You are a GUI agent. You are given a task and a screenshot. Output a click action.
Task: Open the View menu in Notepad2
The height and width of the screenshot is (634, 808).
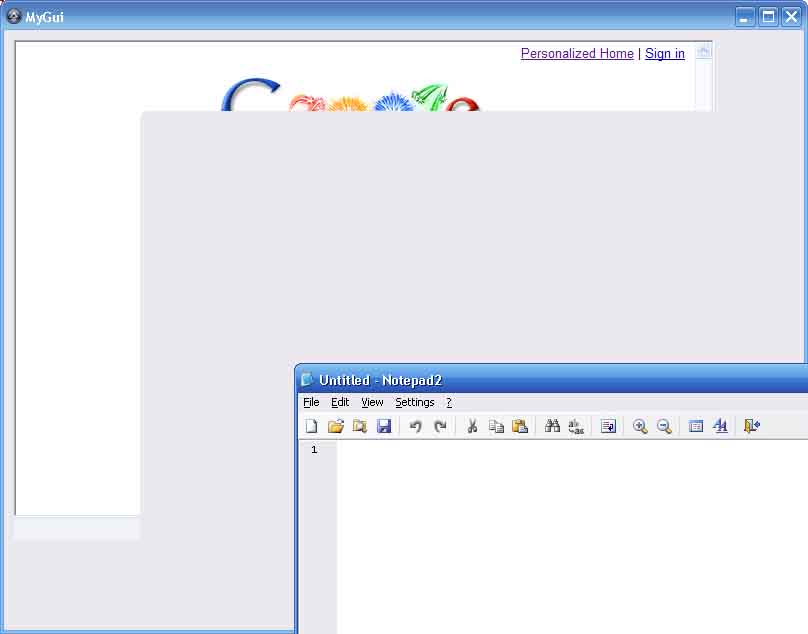(372, 402)
